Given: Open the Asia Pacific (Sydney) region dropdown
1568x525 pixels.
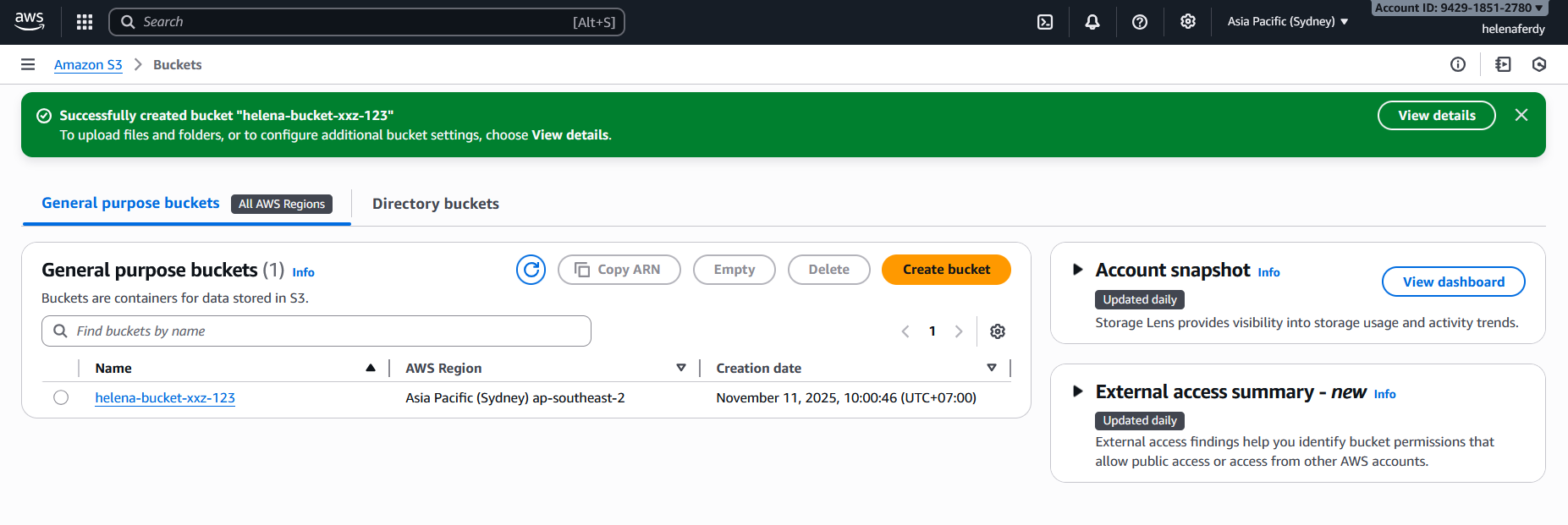Looking at the screenshot, I should click(1287, 22).
